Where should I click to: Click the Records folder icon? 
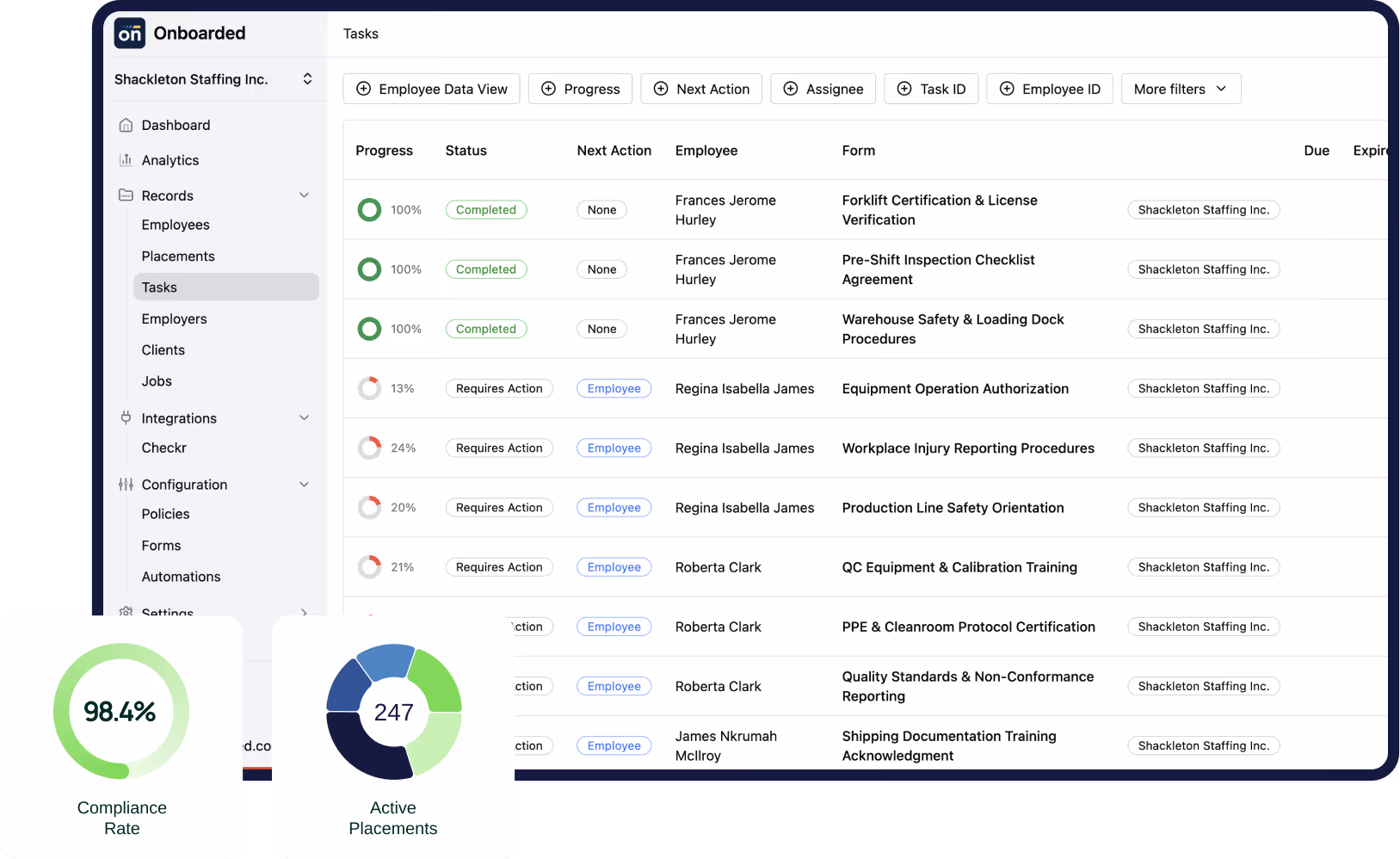coord(125,195)
